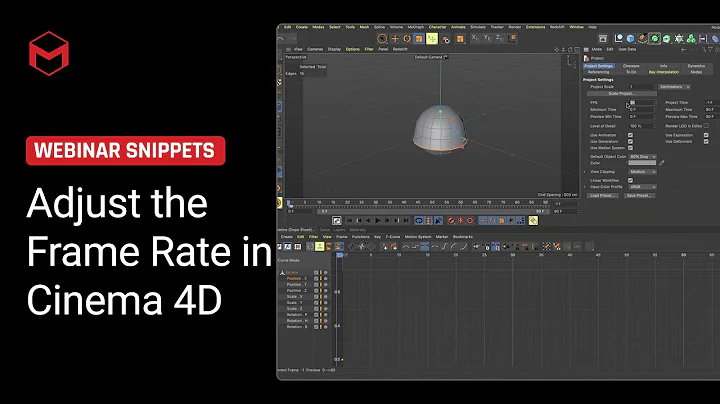
Task: Click the Maximum Time input field
Action: tap(712, 110)
